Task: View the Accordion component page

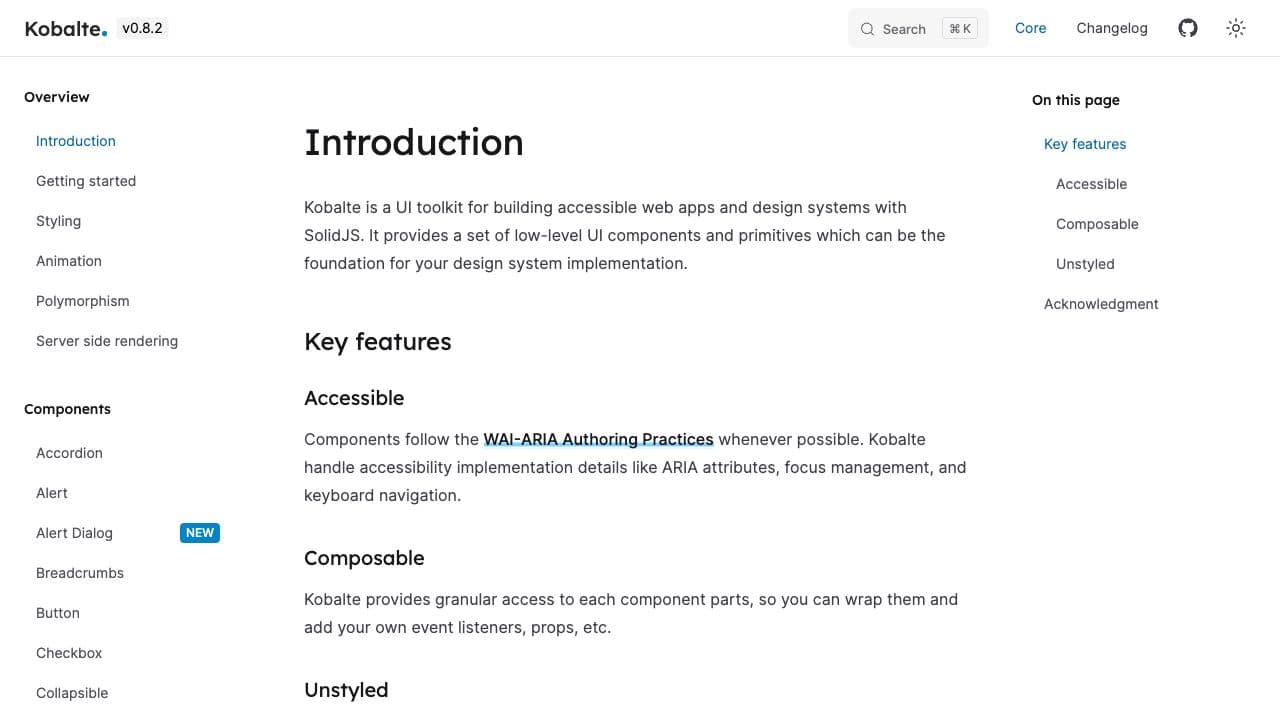Action: point(69,453)
